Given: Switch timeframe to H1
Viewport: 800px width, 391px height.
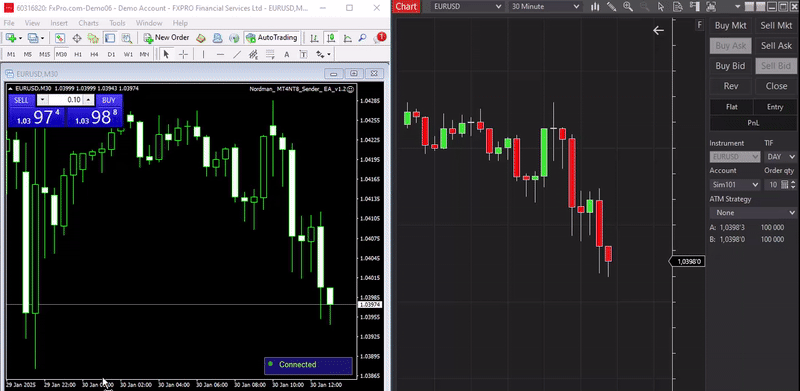Looking at the screenshot, I should coord(78,54).
